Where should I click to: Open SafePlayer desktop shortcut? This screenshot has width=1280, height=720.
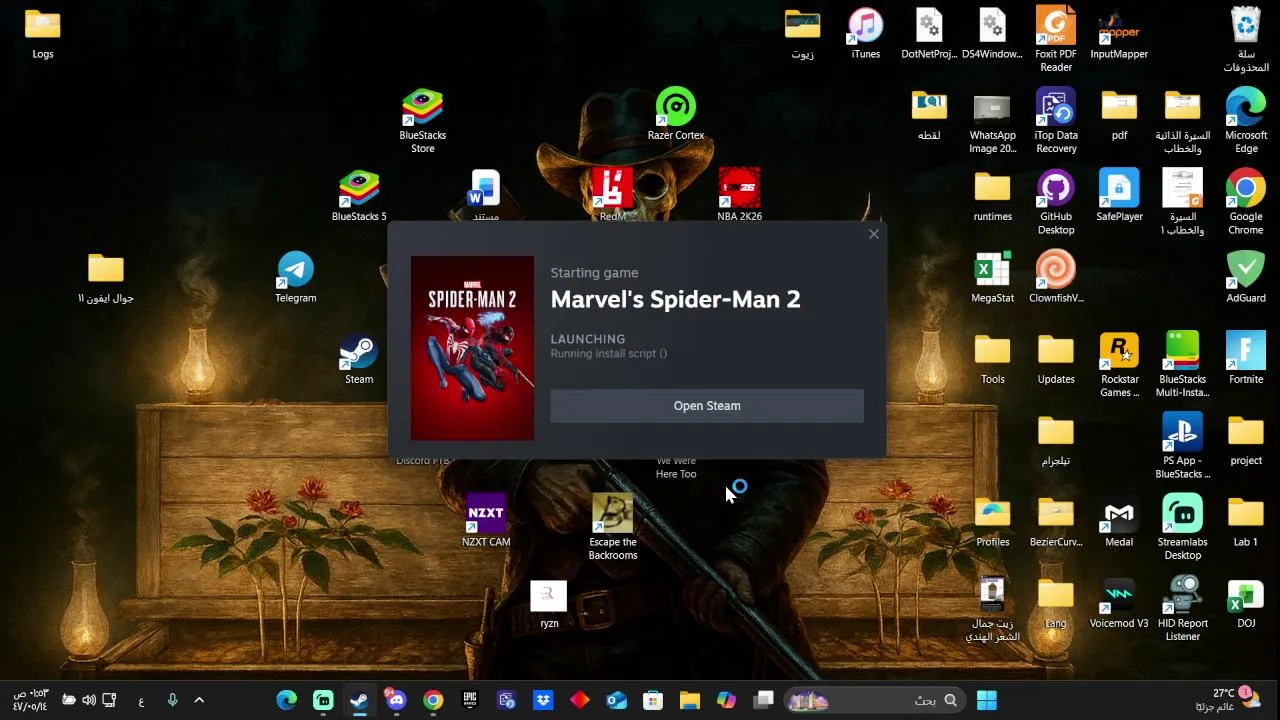click(x=1119, y=196)
